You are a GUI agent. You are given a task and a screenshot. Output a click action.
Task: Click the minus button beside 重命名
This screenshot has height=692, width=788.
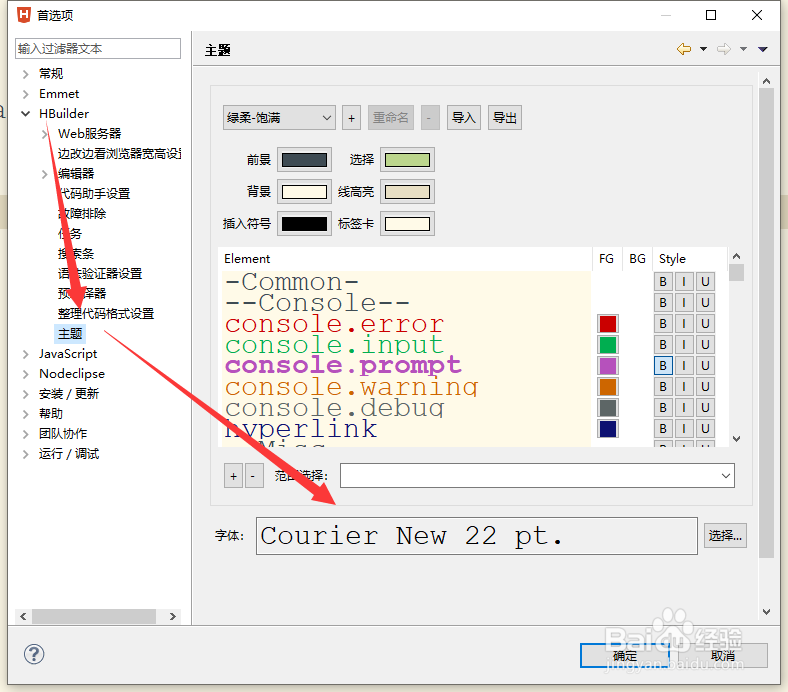[x=430, y=118]
